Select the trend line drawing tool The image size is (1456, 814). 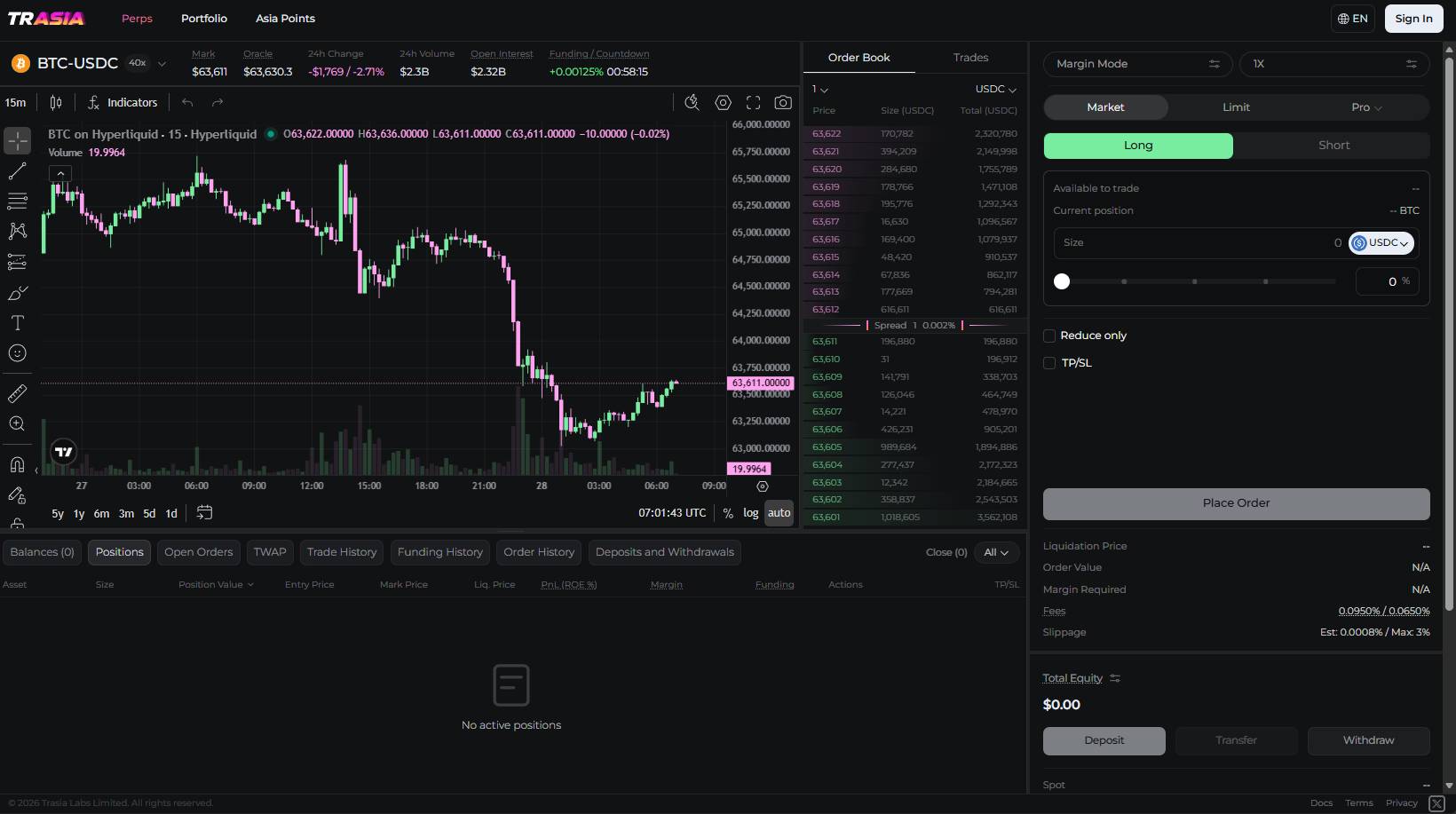(18, 171)
